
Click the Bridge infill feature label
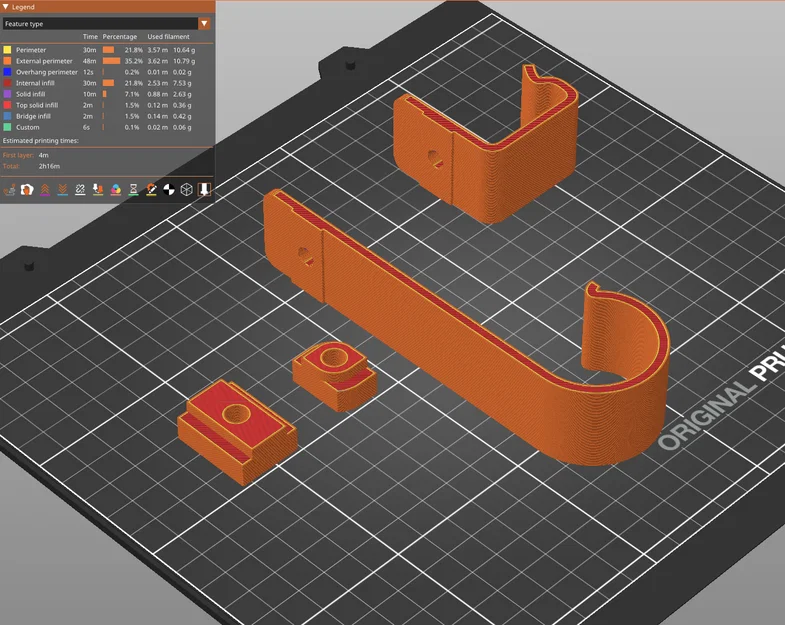tap(33, 116)
